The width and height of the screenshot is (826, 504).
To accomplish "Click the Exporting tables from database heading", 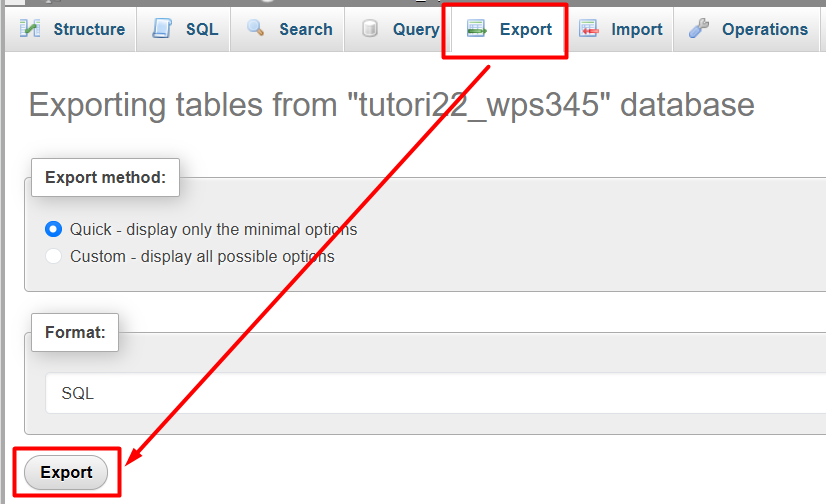I will [391, 105].
